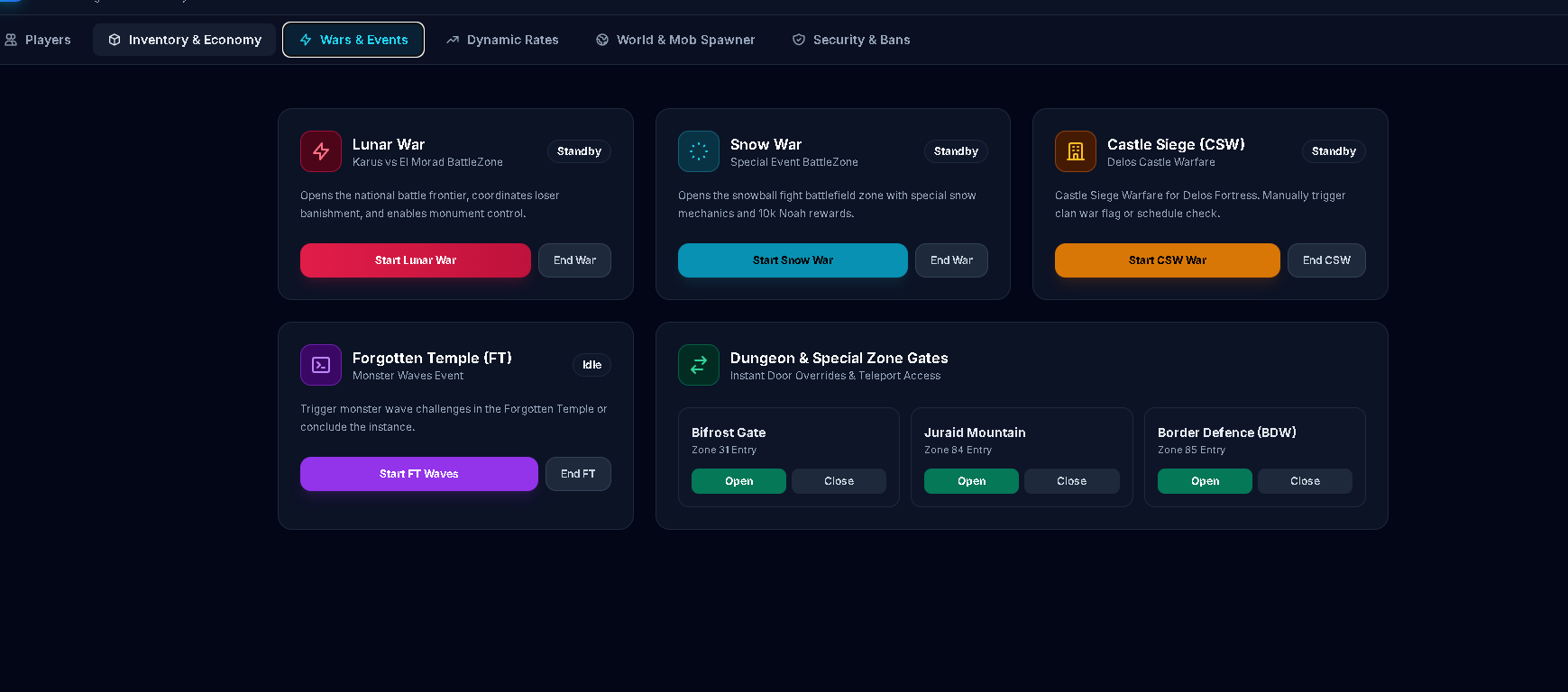Click End War in the Snow War card

point(951,260)
